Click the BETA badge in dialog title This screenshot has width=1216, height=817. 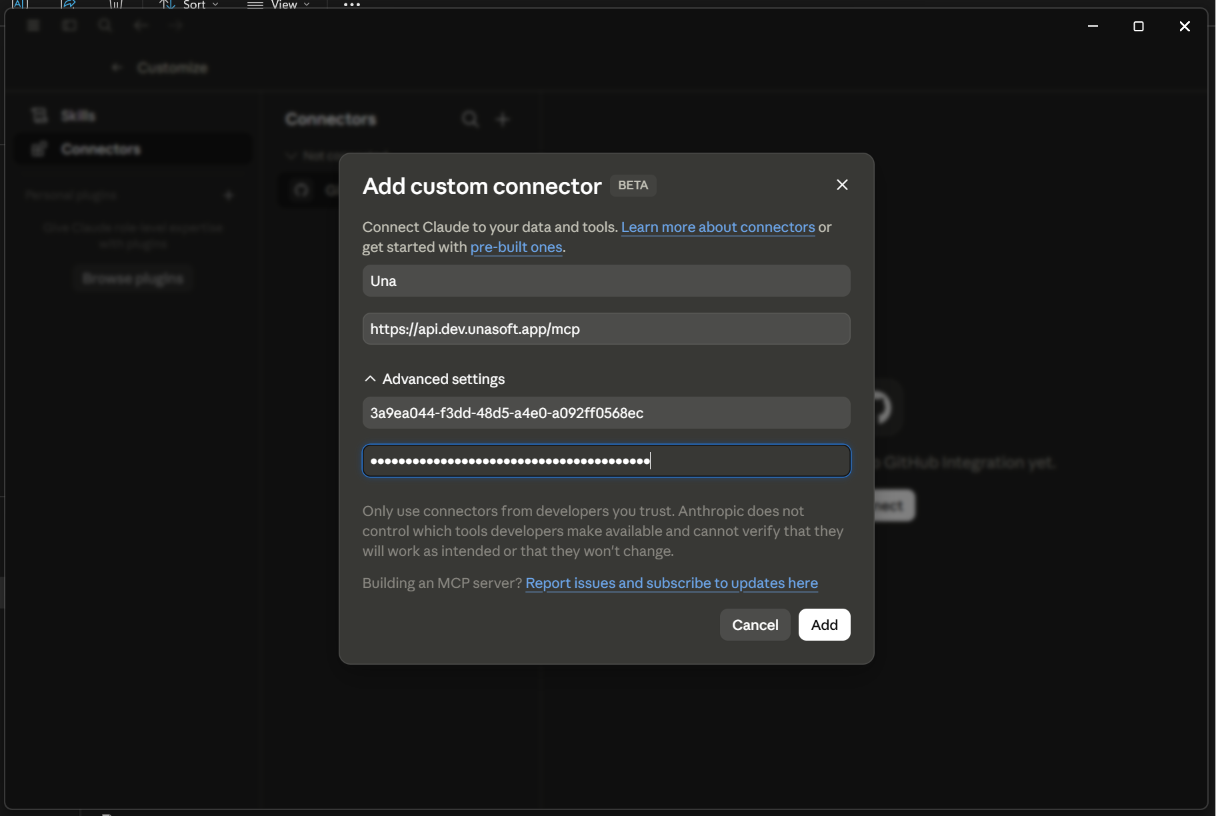click(x=633, y=185)
